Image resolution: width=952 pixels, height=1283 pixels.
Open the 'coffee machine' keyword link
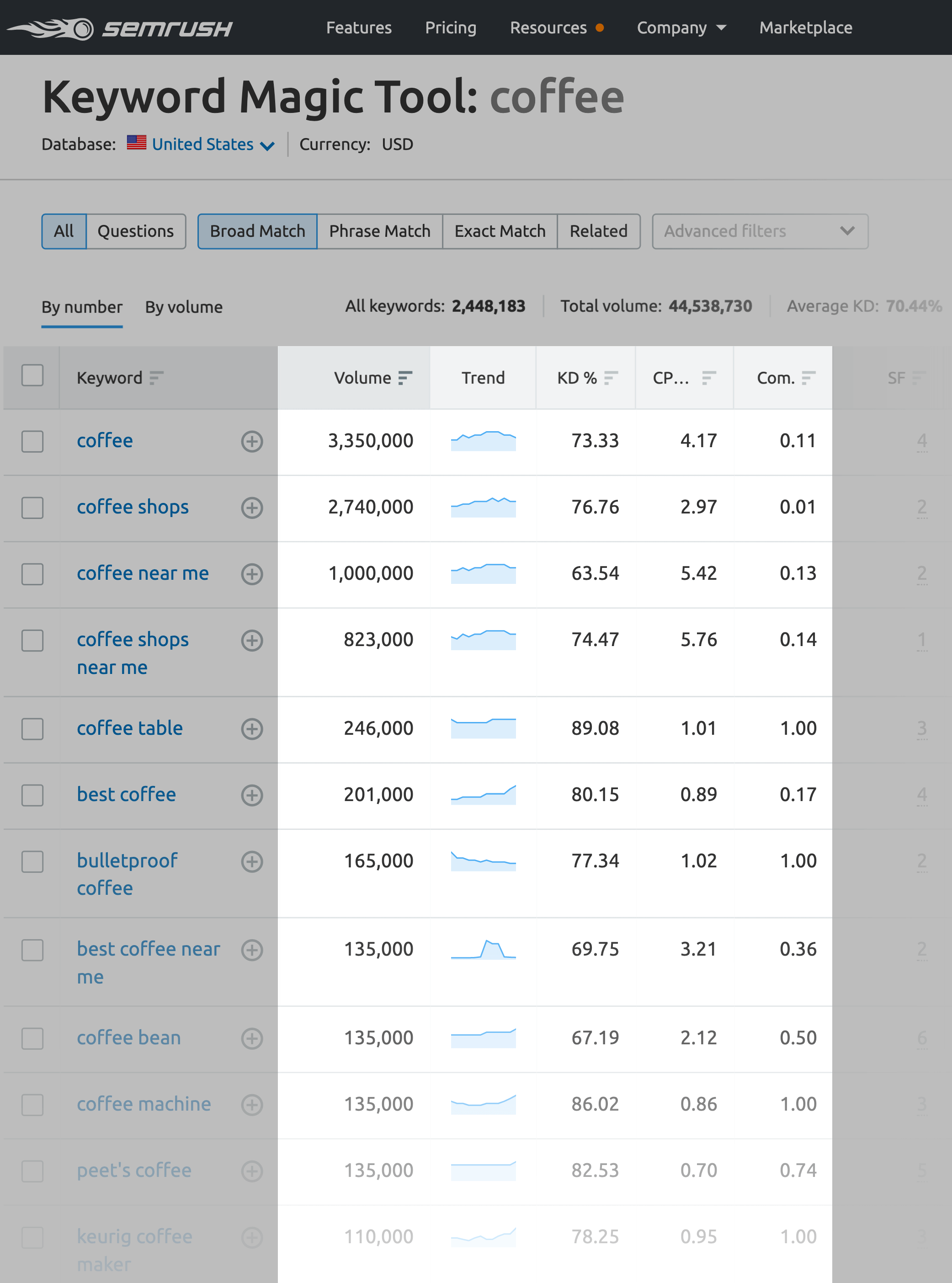tap(144, 1104)
